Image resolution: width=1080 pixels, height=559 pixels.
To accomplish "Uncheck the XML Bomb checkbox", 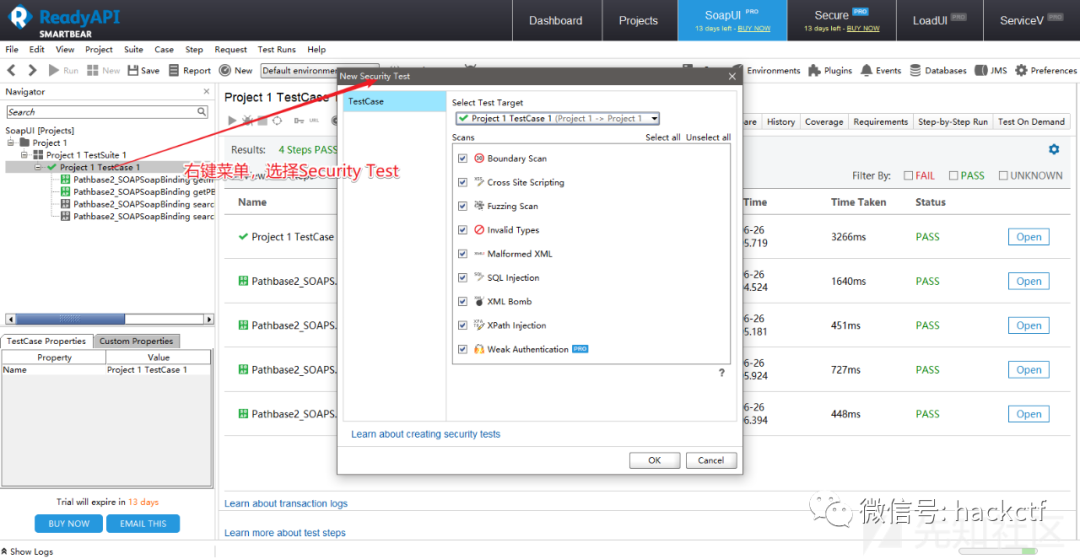I will point(463,302).
